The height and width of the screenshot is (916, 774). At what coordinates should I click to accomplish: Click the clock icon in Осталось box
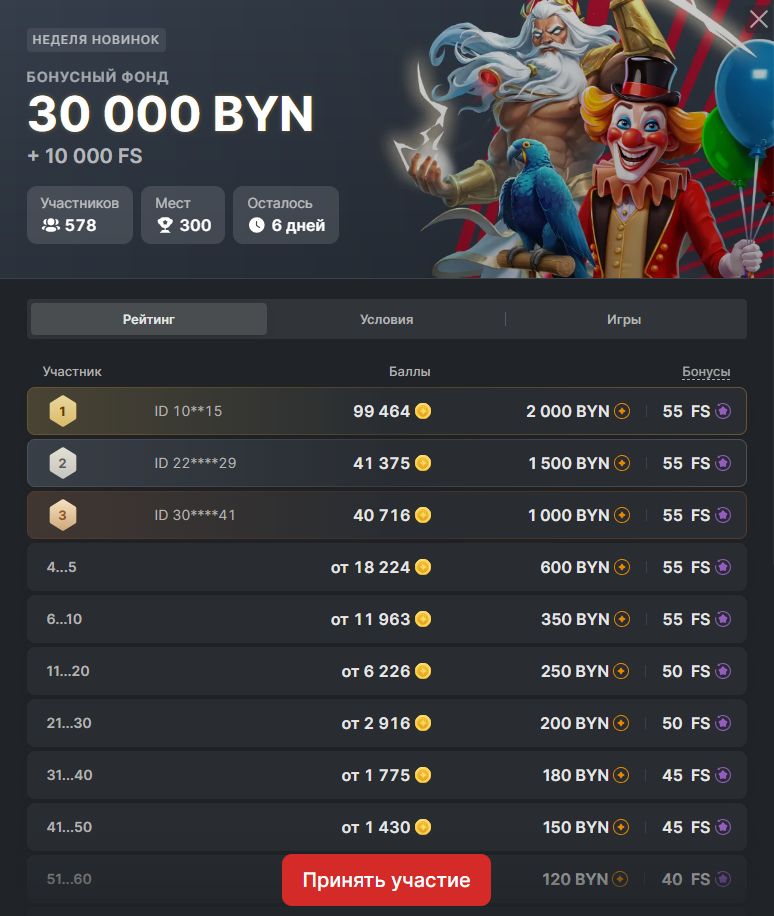click(x=256, y=225)
